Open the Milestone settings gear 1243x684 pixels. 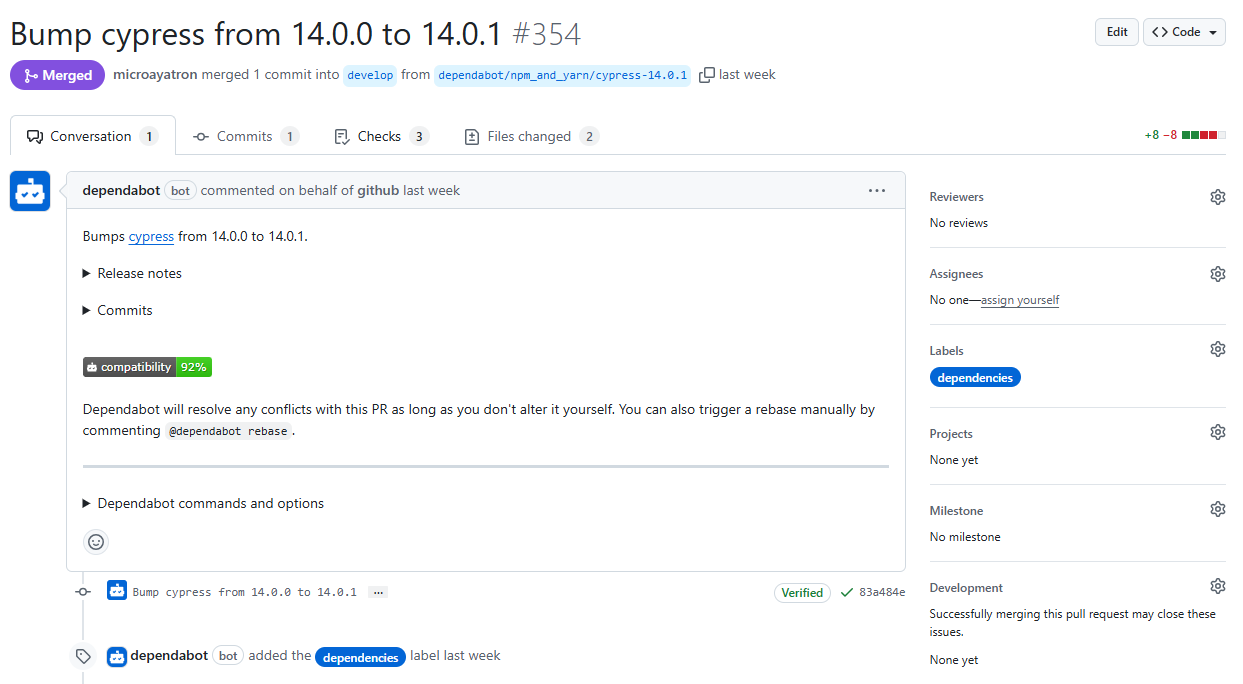point(1217,509)
